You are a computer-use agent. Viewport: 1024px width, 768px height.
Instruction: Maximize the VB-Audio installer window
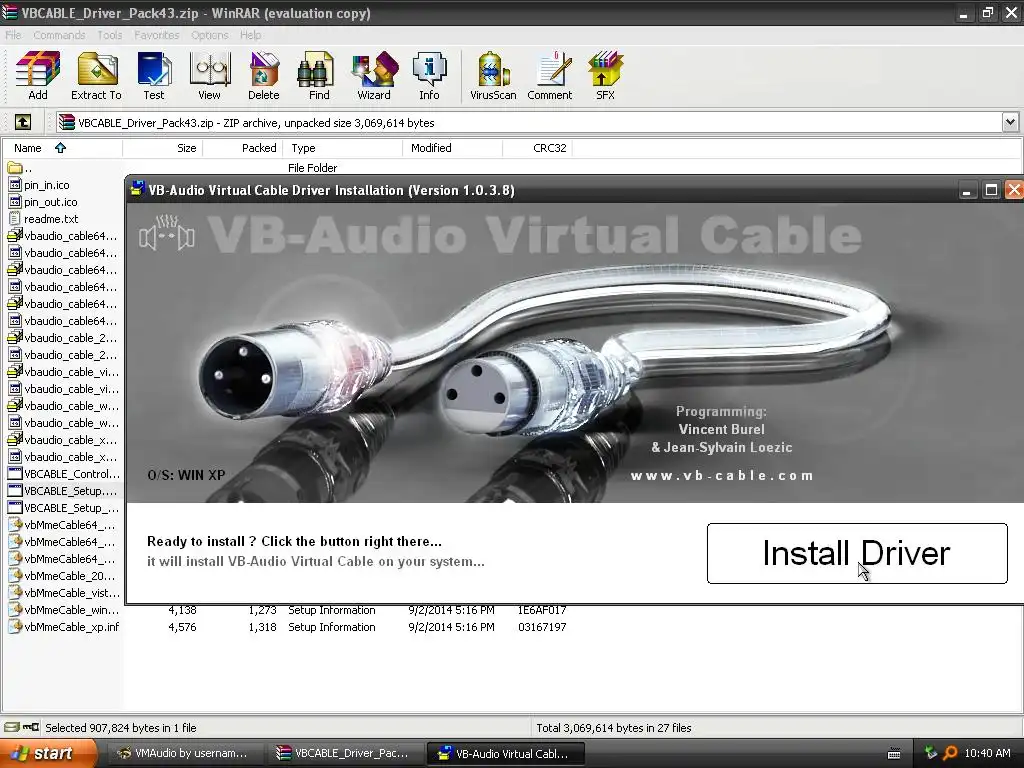(x=991, y=190)
